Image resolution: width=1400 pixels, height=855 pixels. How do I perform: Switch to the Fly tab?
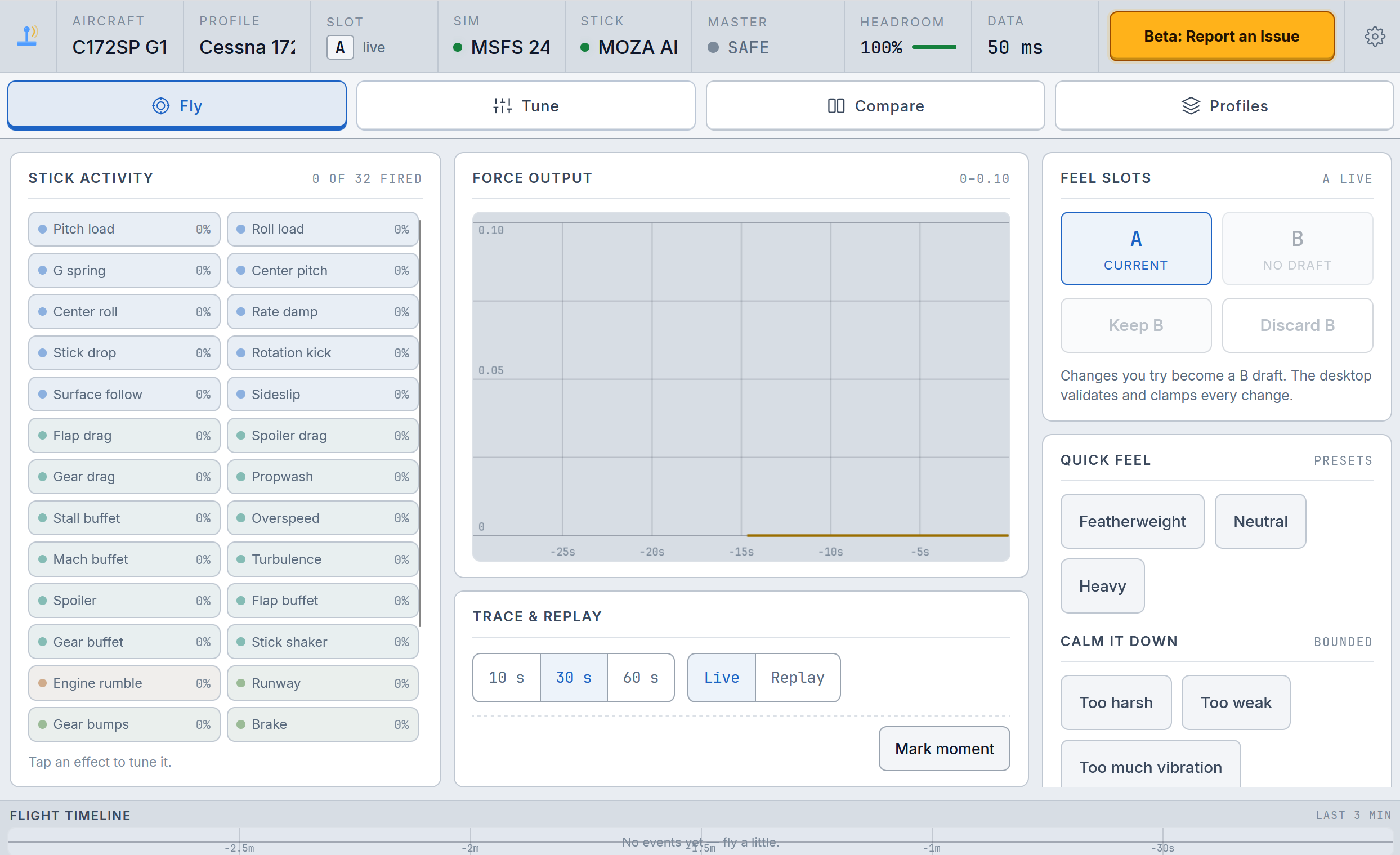click(x=177, y=106)
